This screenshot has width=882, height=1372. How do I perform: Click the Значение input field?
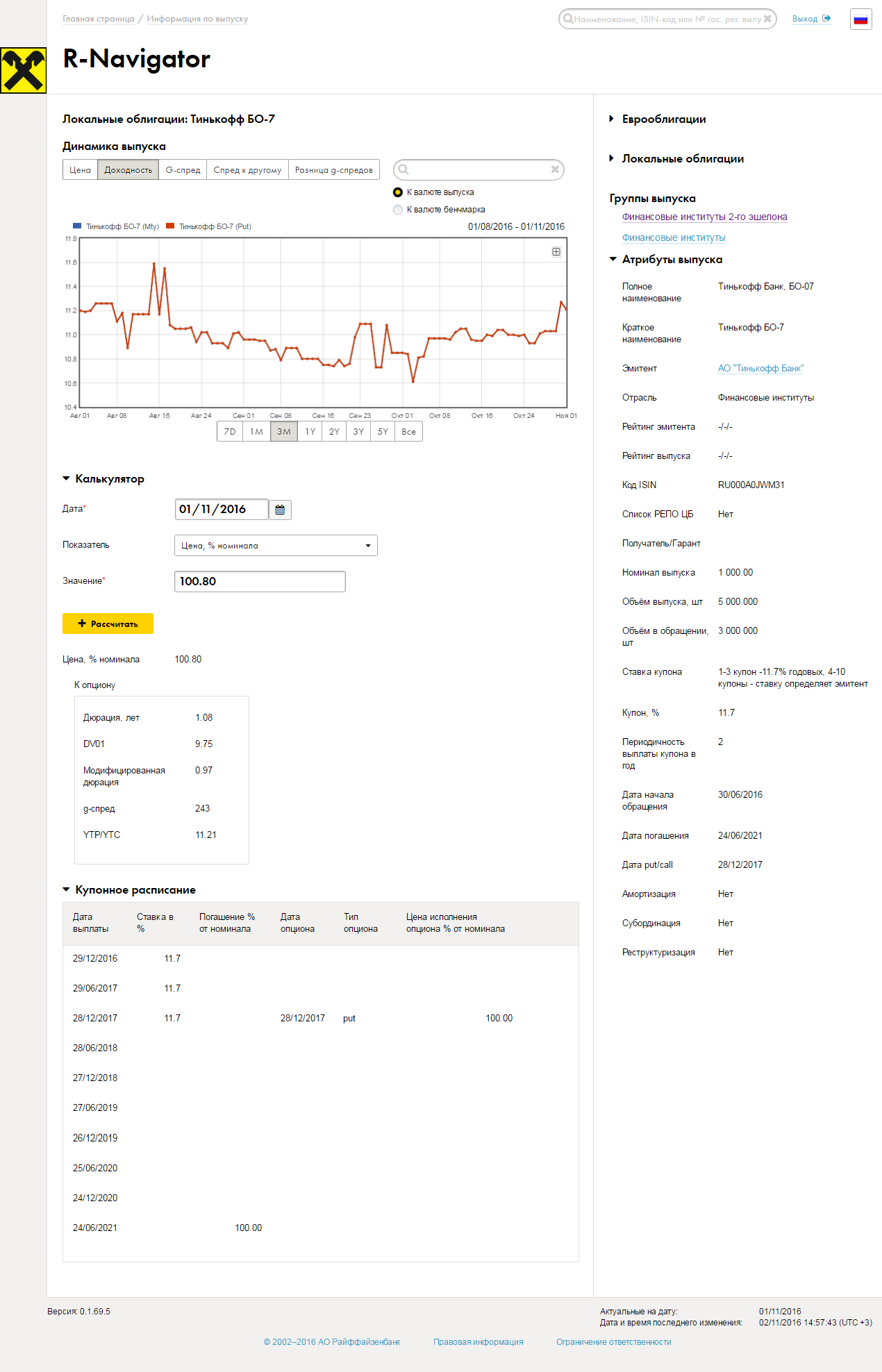click(x=260, y=581)
